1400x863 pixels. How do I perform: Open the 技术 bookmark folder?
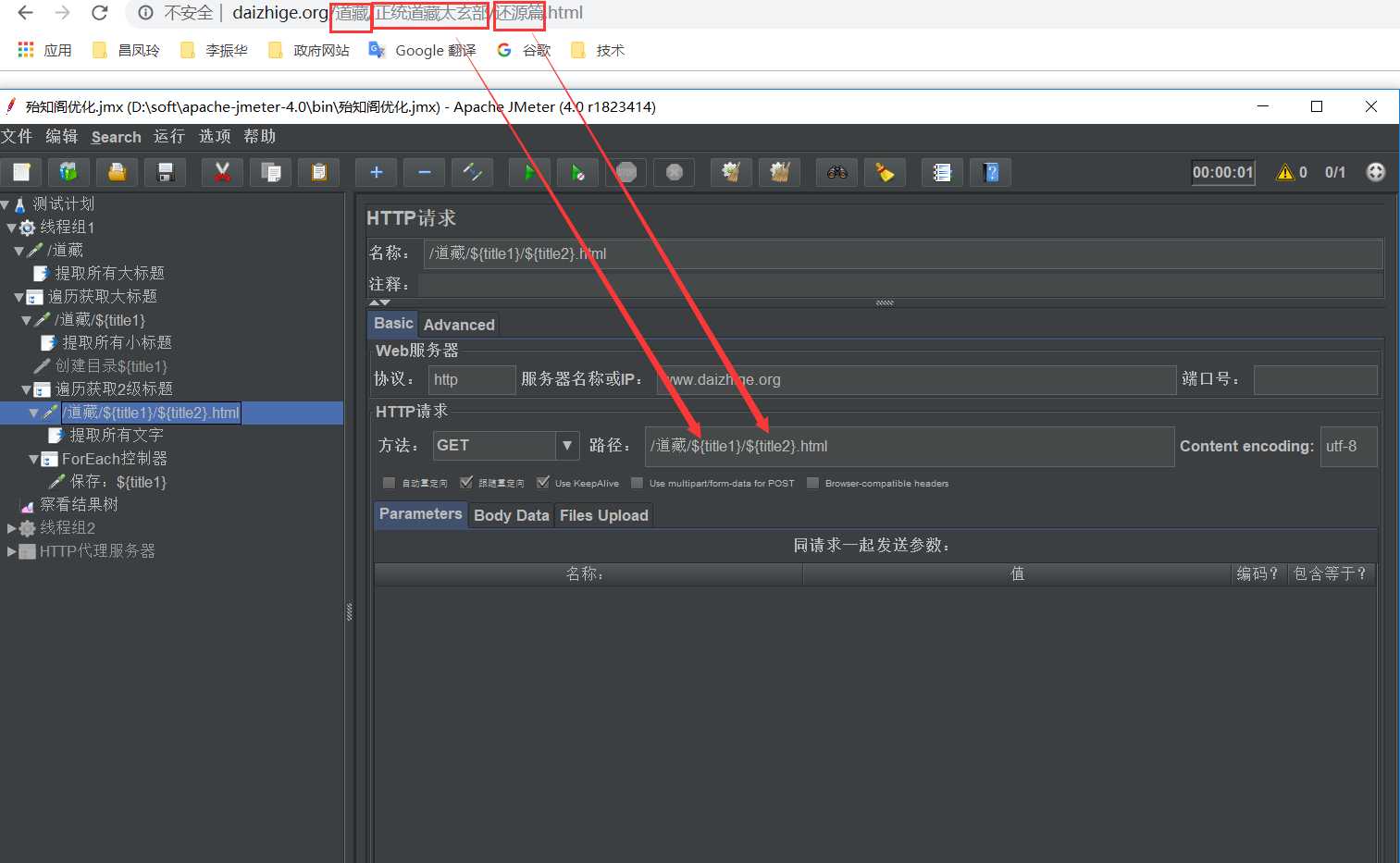click(x=598, y=50)
